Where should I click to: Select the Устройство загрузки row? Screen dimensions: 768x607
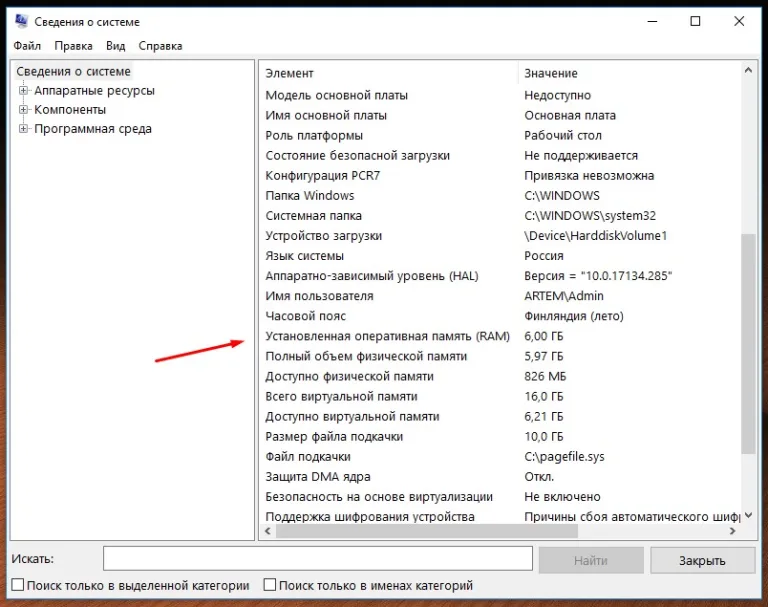(500, 236)
